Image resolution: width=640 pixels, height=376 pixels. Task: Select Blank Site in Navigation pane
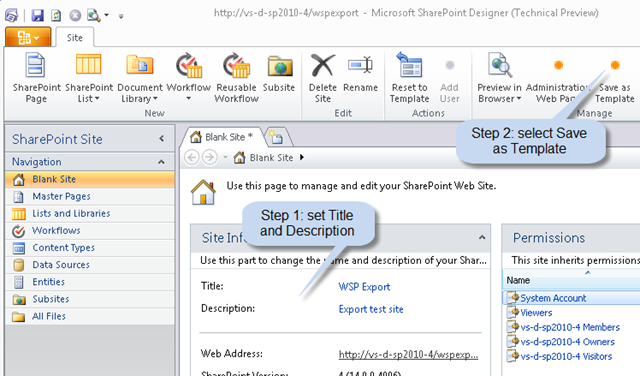tap(90, 179)
